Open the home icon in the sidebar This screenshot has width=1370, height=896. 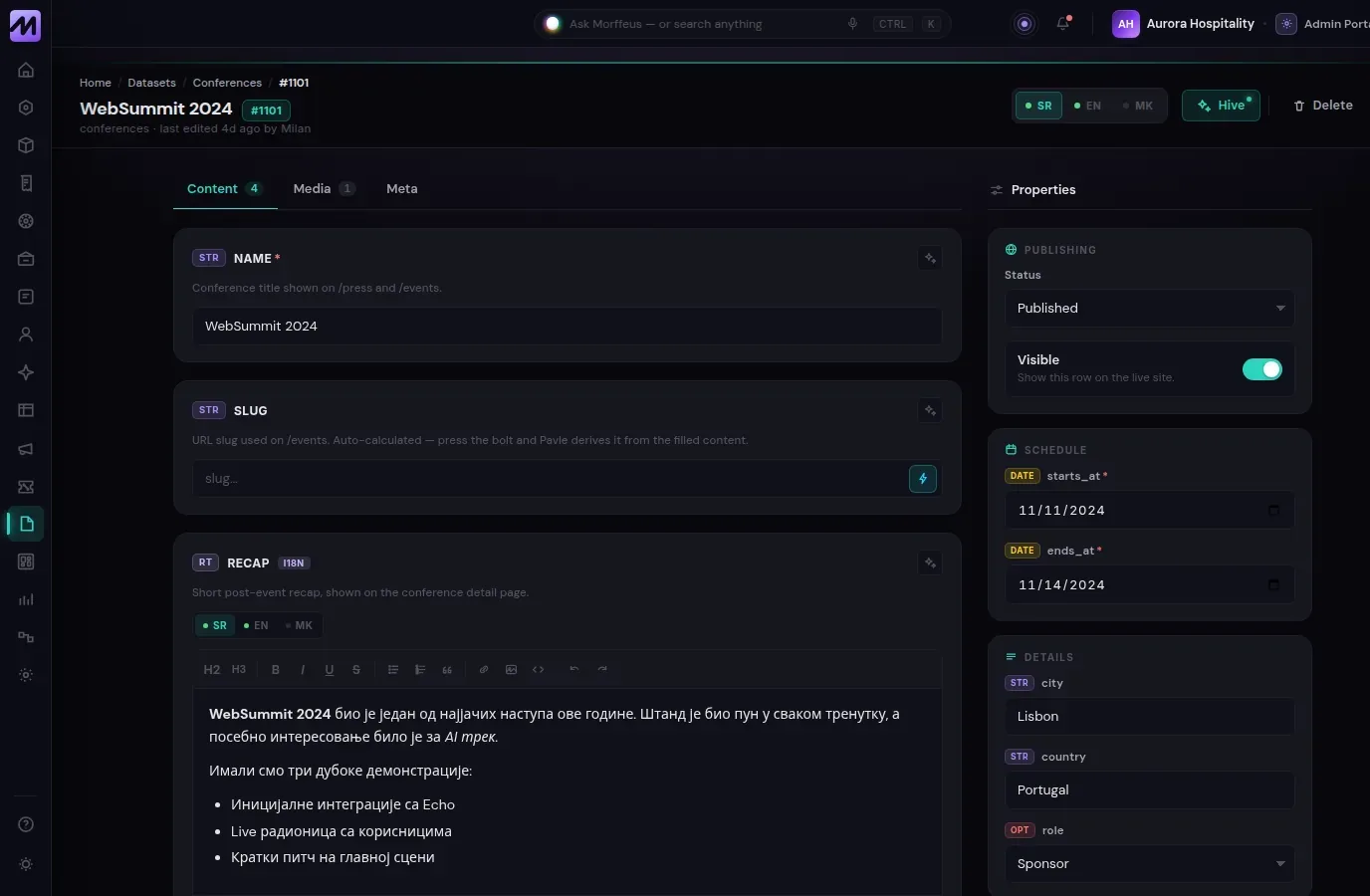[26, 70]
